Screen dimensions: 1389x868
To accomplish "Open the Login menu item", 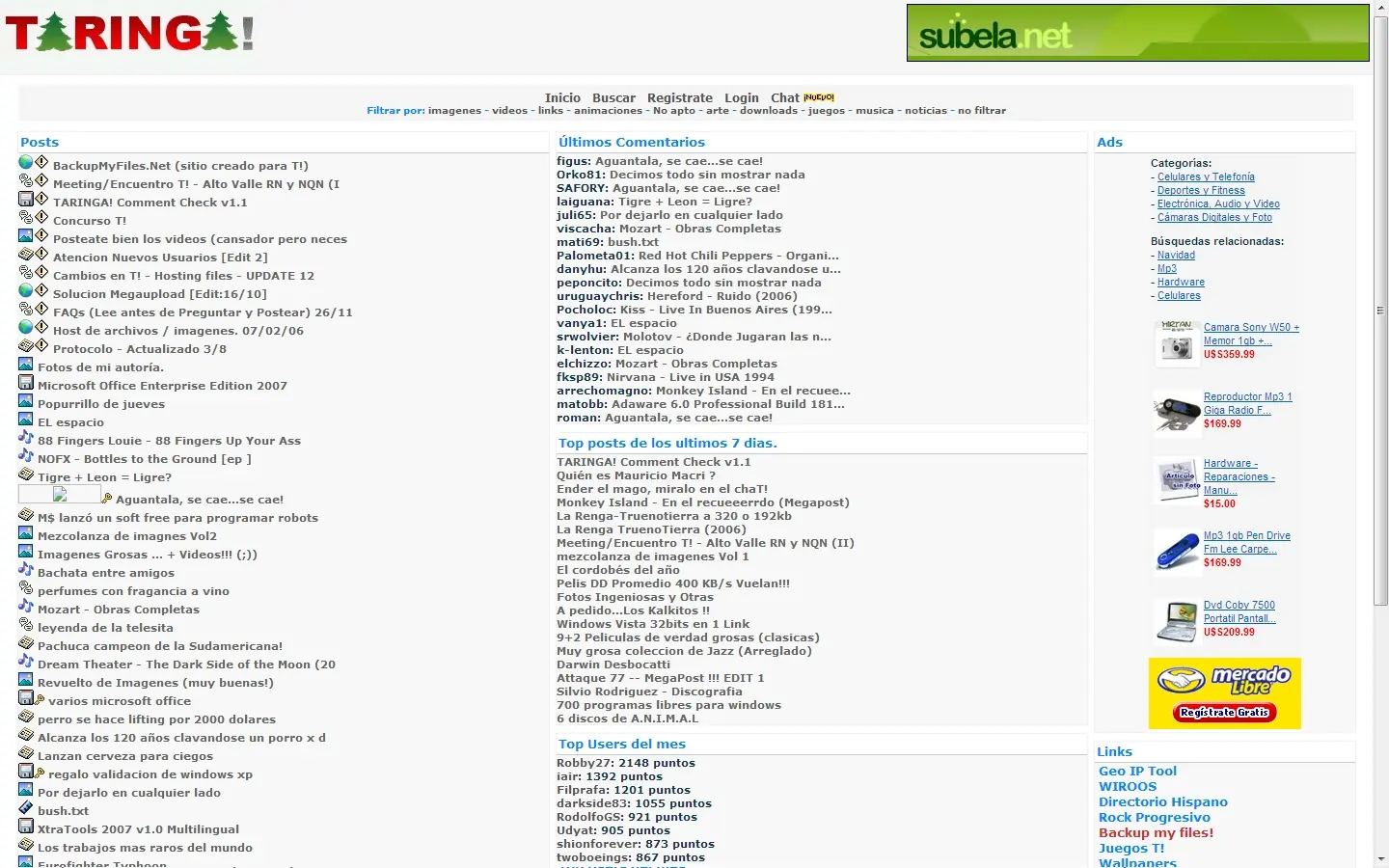I will [742, 97].
